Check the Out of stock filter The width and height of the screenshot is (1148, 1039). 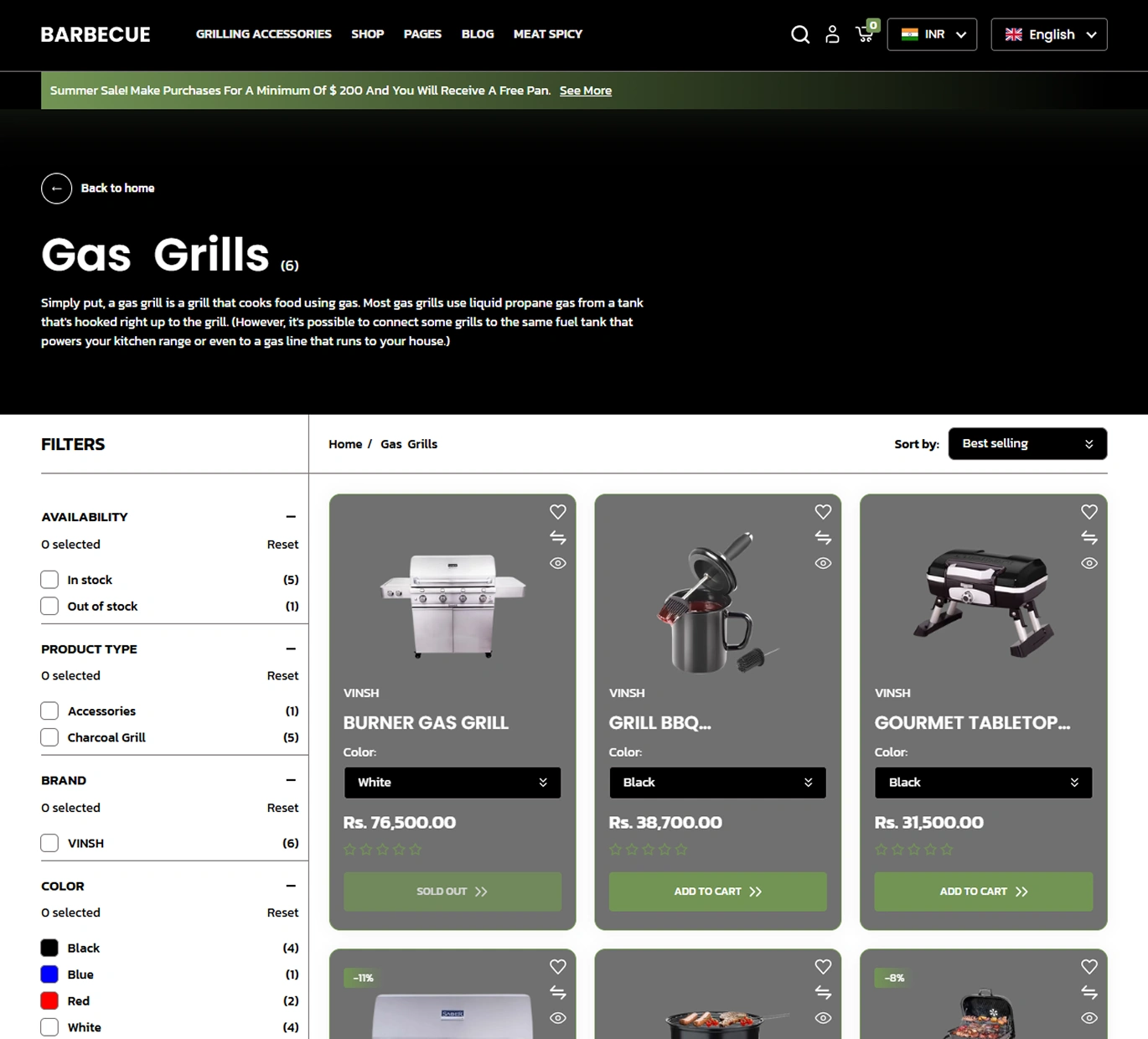click(x=49, y=606)
